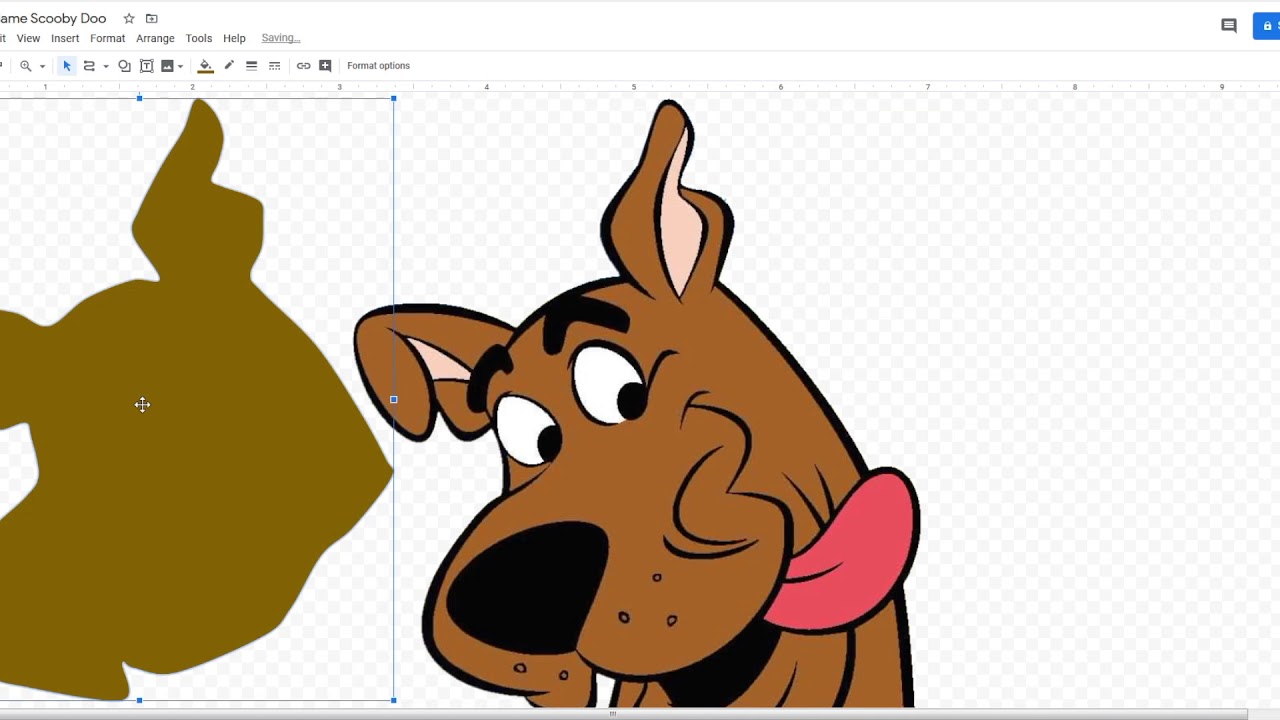Select the Text box tool
The height and width of the screenshot is (720, 1280).
click(x=146, y=66)
